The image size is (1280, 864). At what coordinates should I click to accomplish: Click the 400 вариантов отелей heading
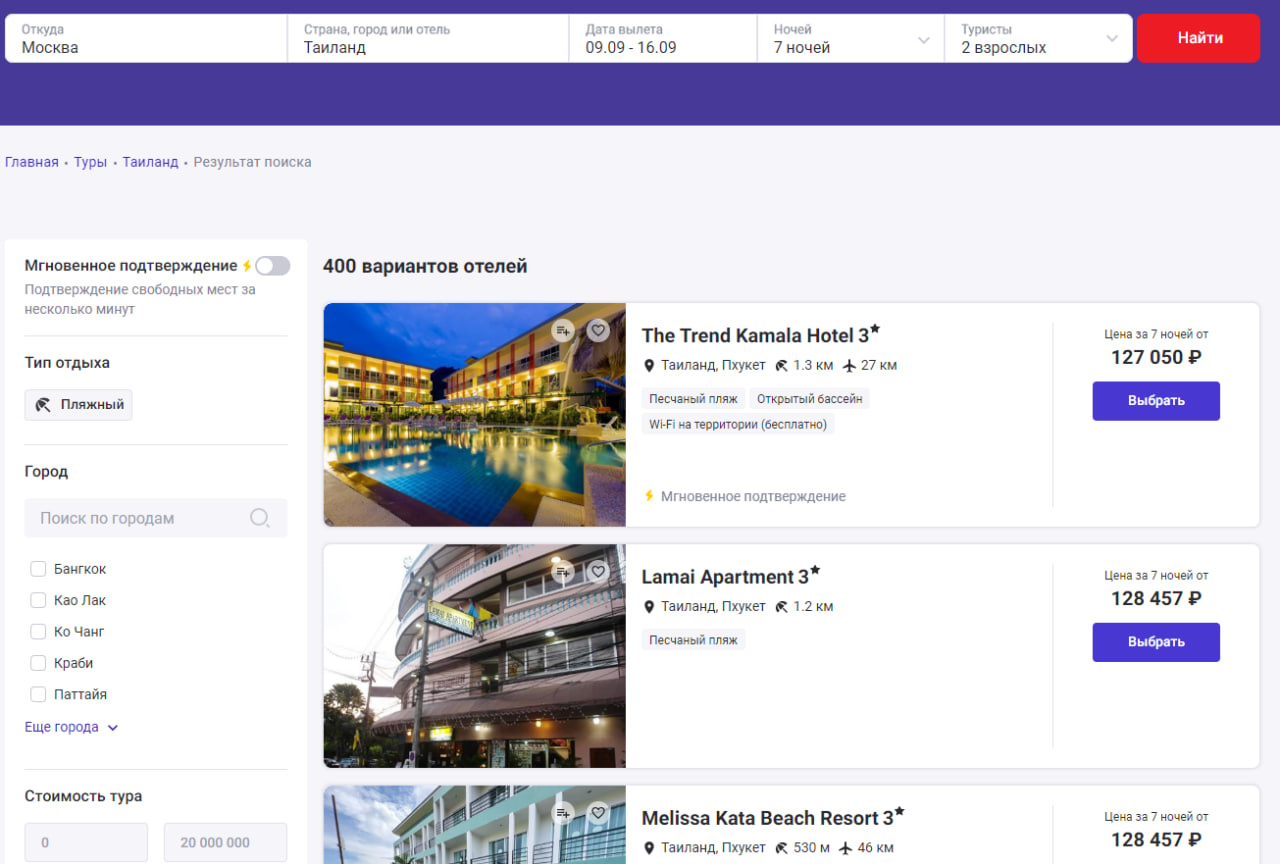(425, 266)
